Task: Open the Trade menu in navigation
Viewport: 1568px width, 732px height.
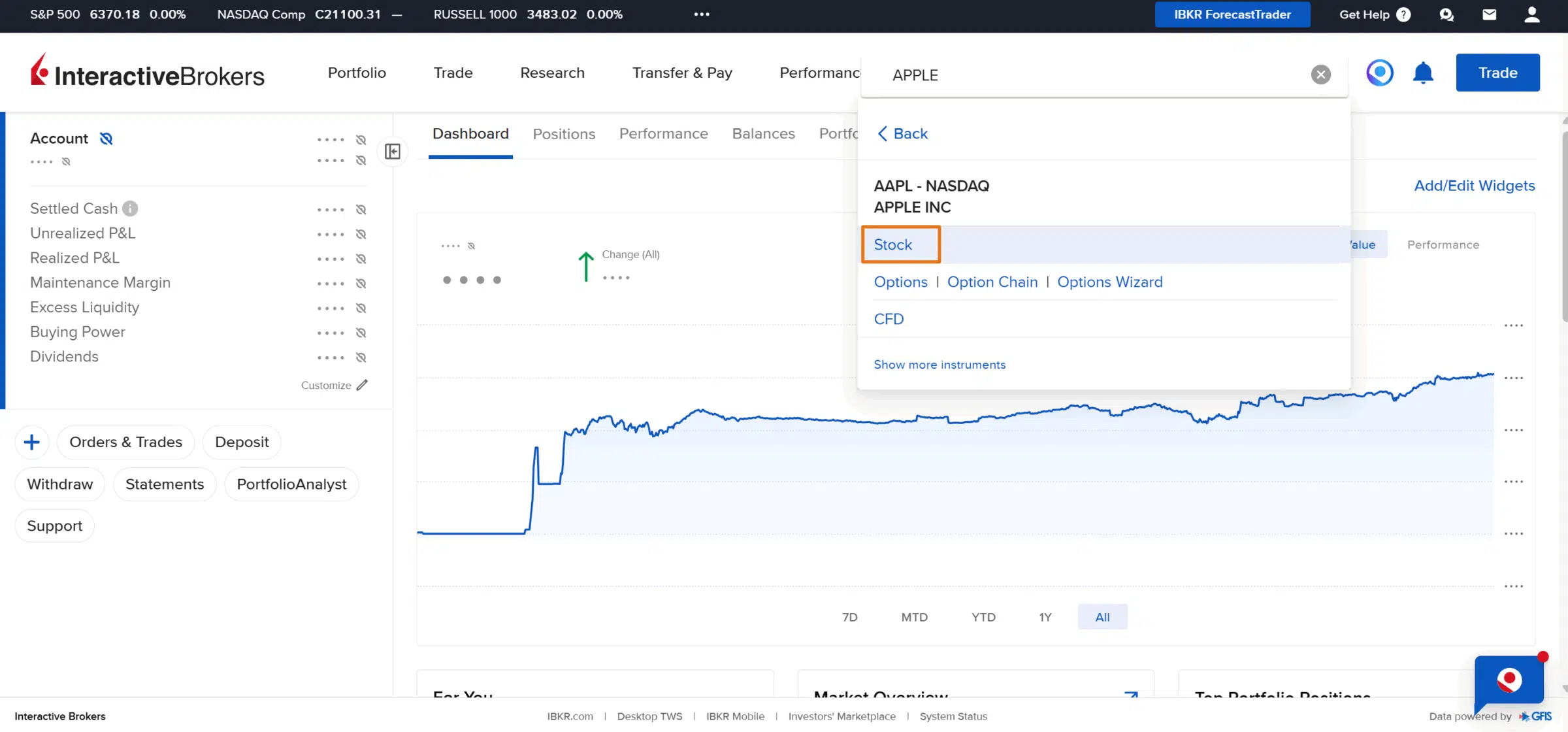Action: point(453,73)
